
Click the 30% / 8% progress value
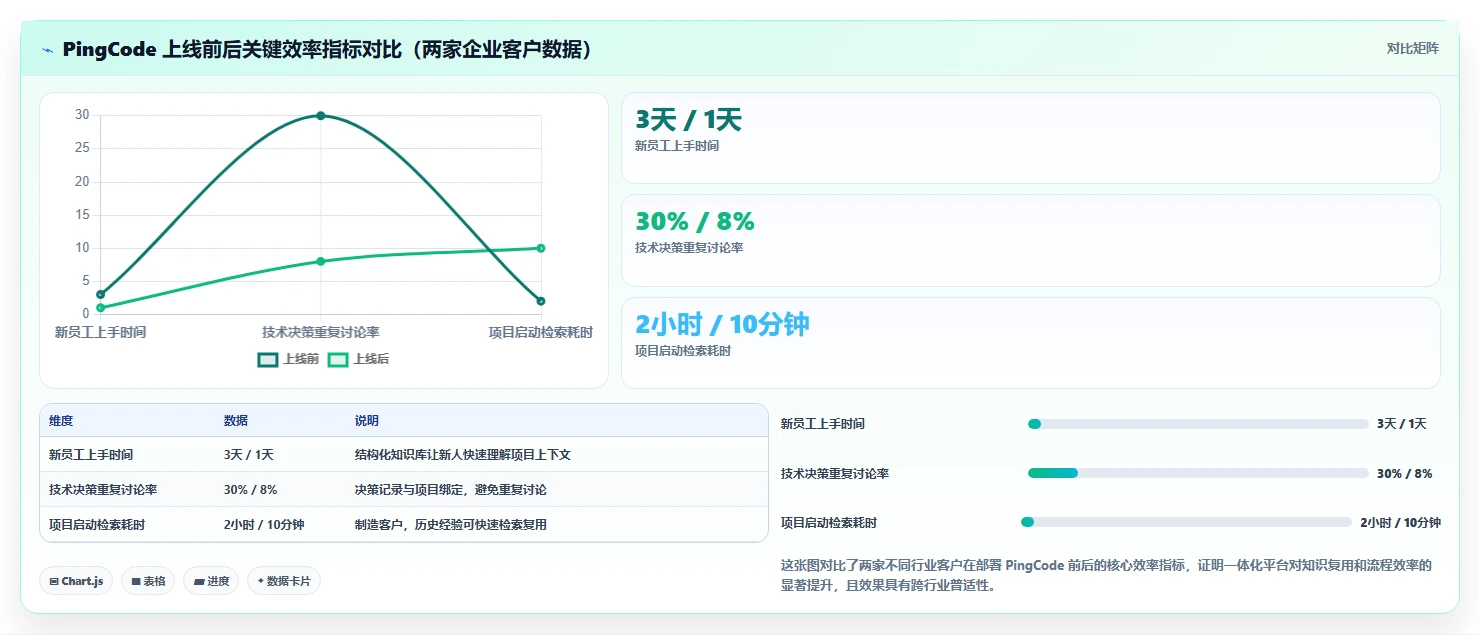(1405, 473)
